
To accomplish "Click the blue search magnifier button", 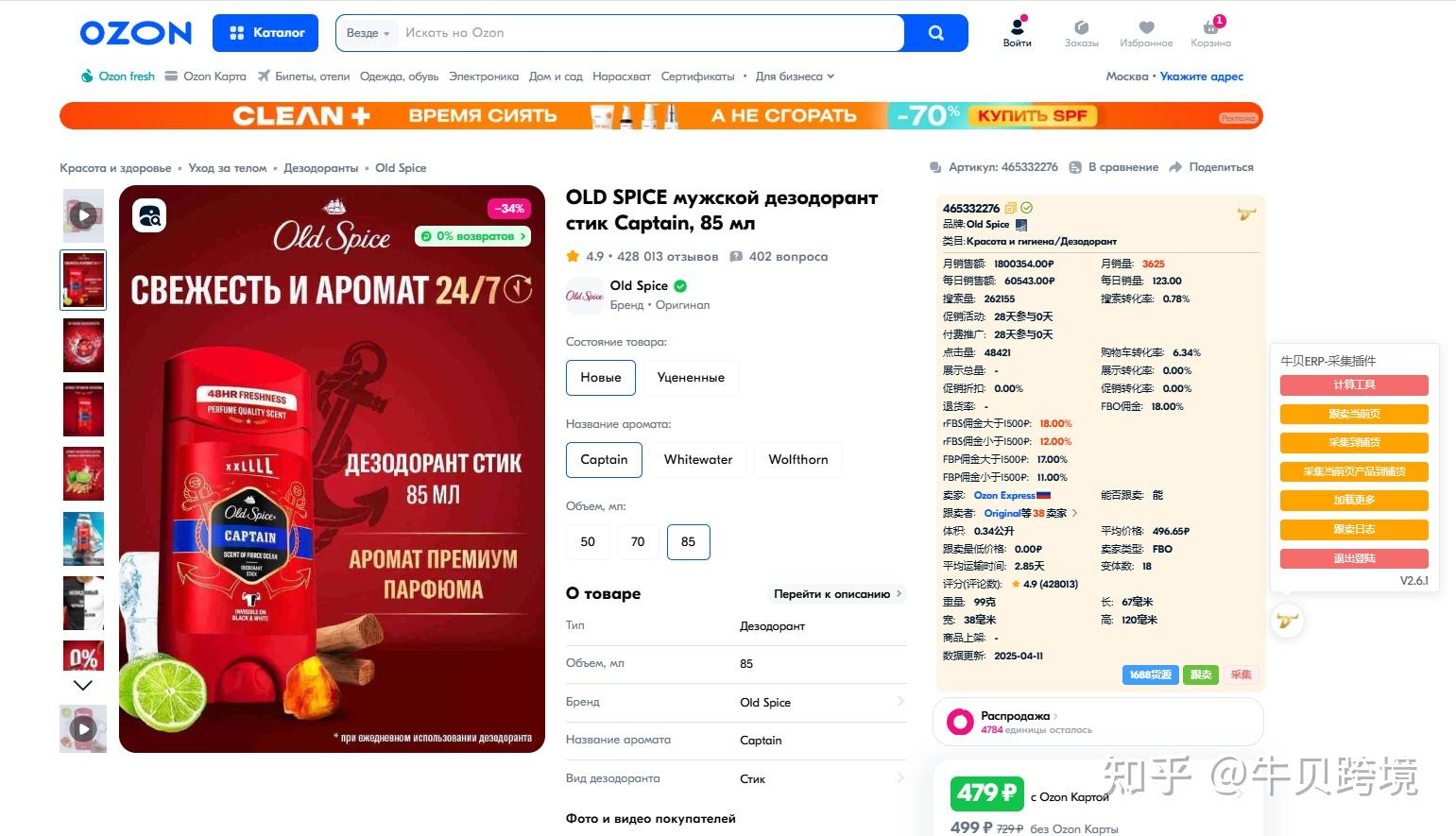I will click(935, 33).
